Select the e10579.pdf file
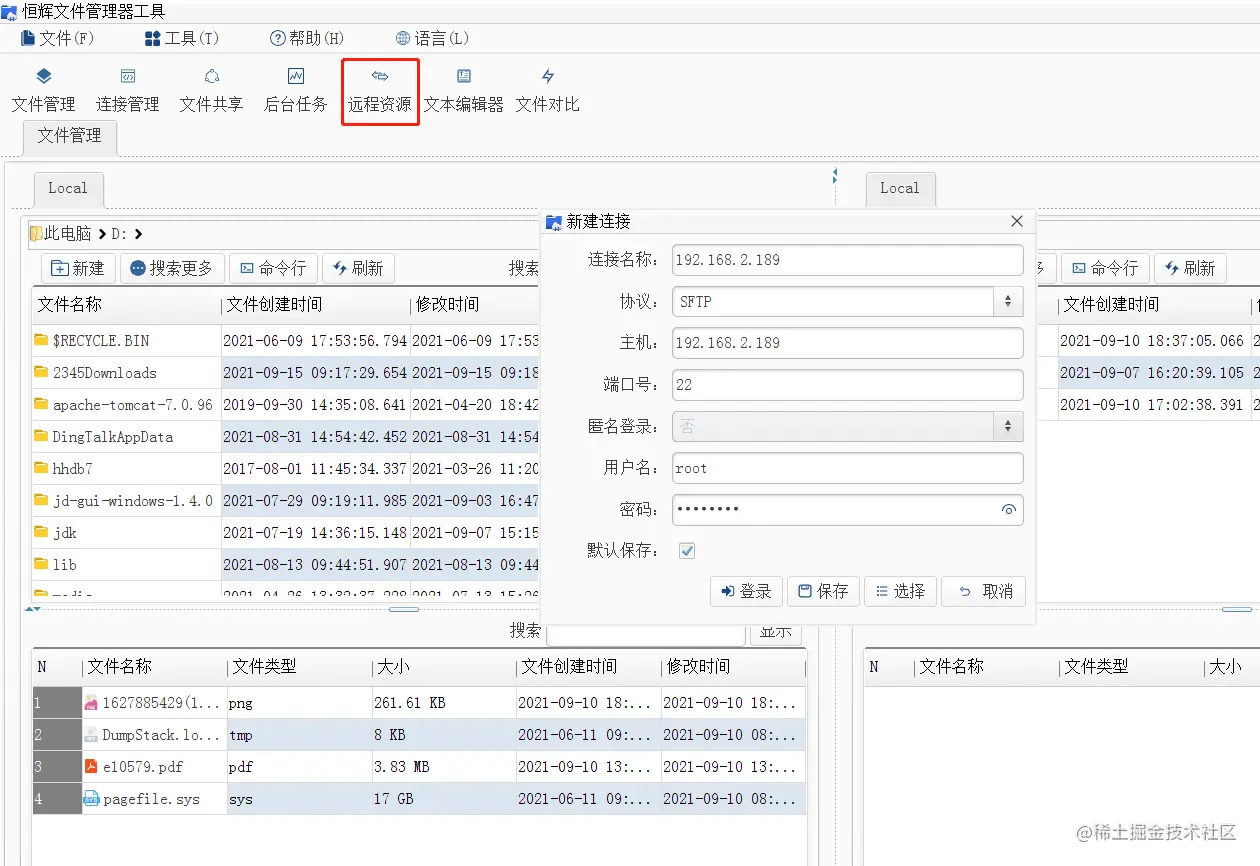Image resolution: width=1260 pixels, height=866 pixels. pos(143,767)
